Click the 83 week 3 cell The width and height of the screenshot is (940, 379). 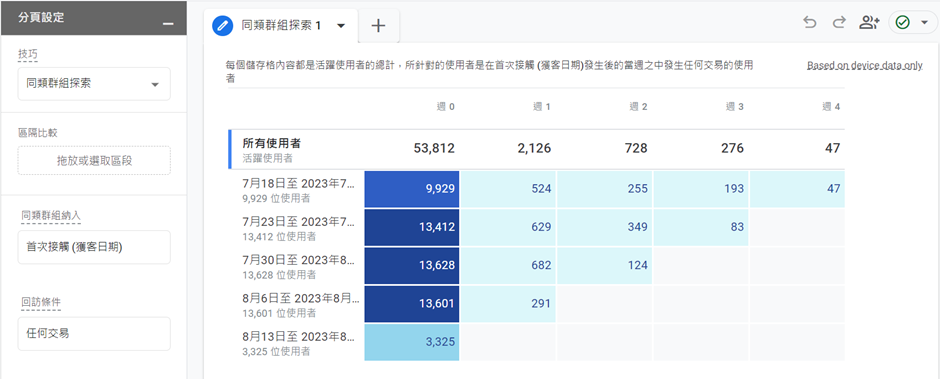coord(701,227)
